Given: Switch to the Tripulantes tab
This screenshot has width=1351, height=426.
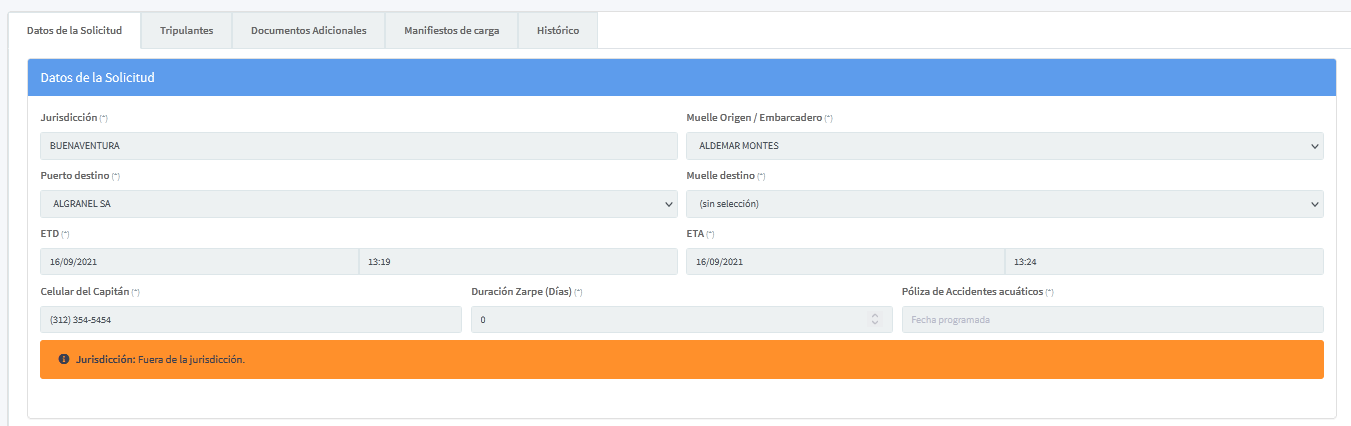Looking at the screenshot, I should (x=186, y=30).
